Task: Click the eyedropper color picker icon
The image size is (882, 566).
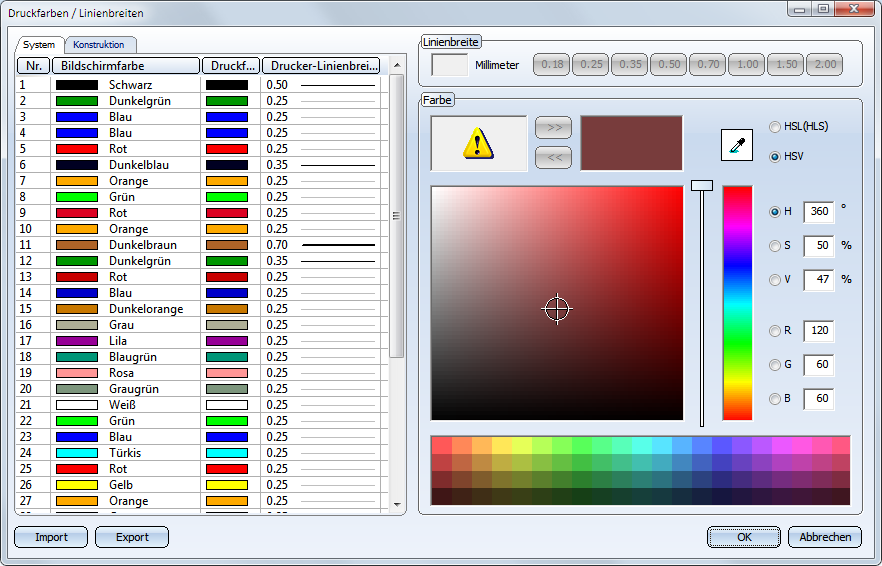Action: (736, 145)
